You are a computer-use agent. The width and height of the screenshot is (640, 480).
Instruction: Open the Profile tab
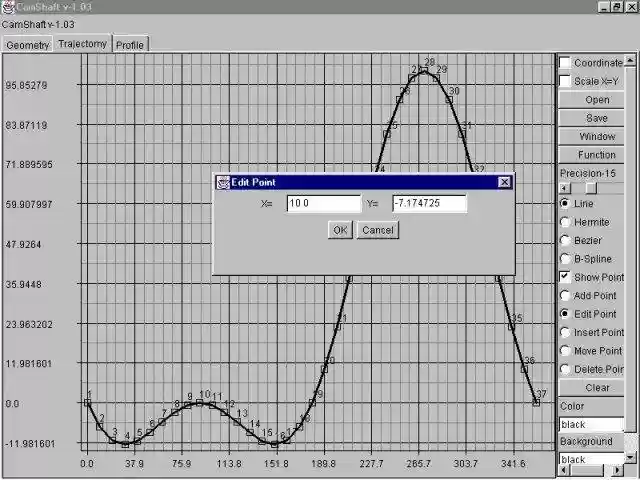pos(130,45)
